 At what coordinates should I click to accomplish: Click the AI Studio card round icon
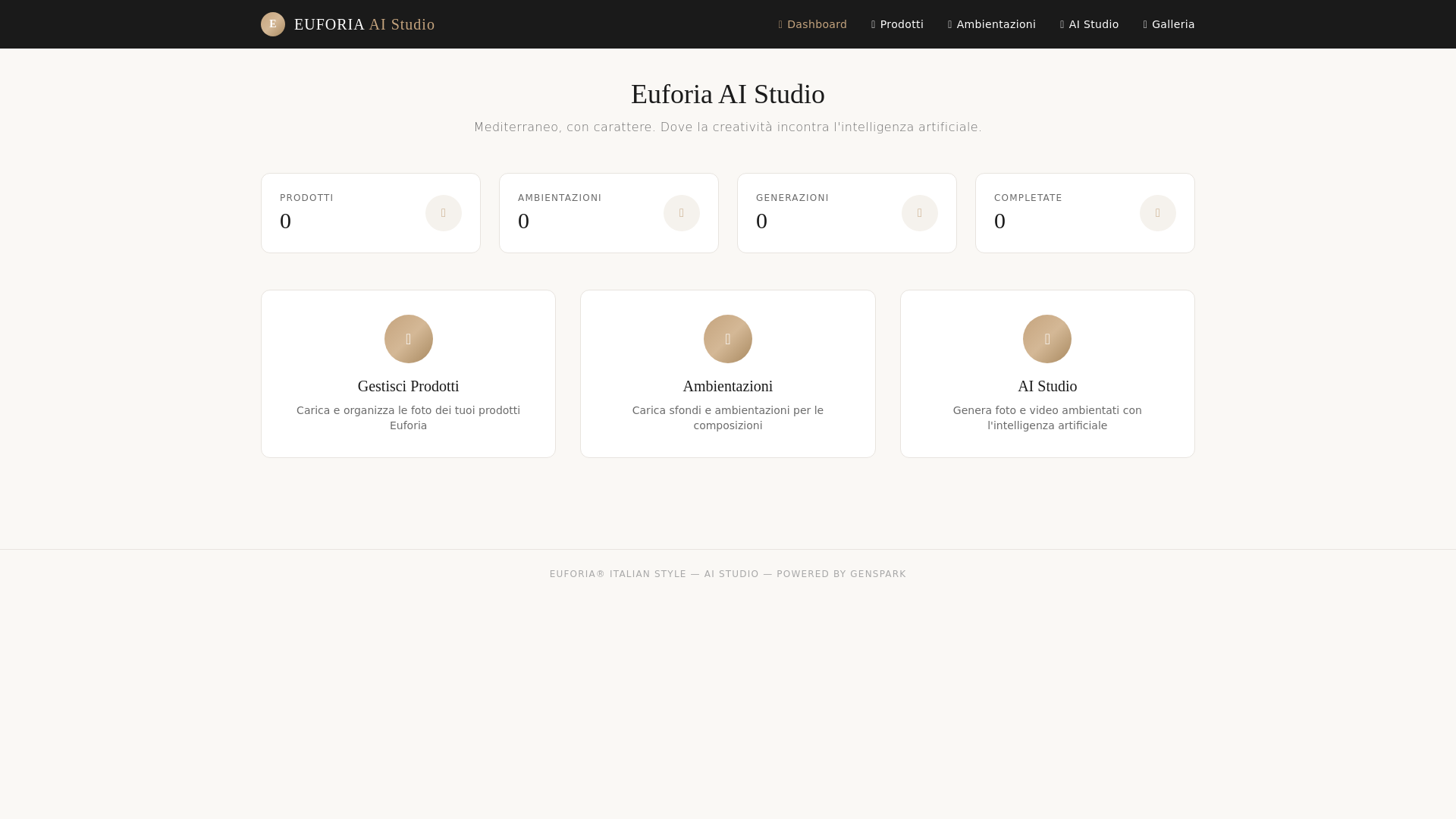(1047, 339)
